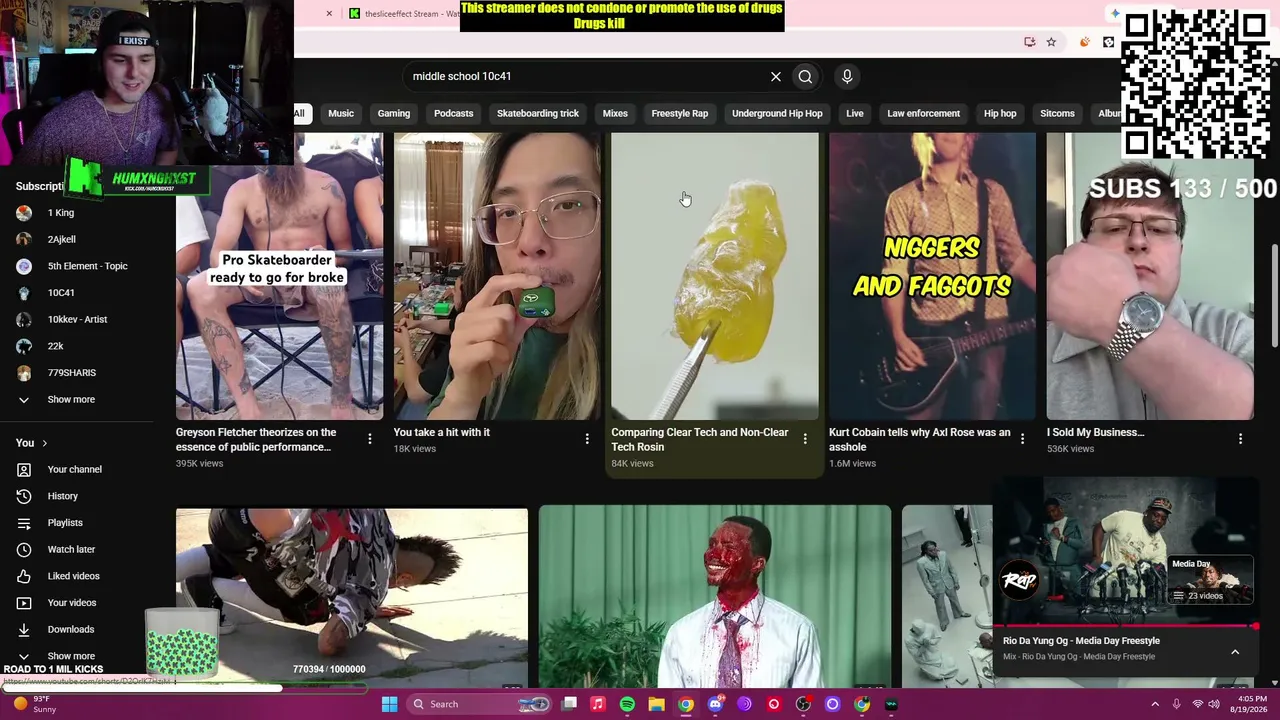The image size is (1280, 720).
Task: Open the 5th Element - Topic avatar
Action: pyautogui.click(x=24, y=266)
